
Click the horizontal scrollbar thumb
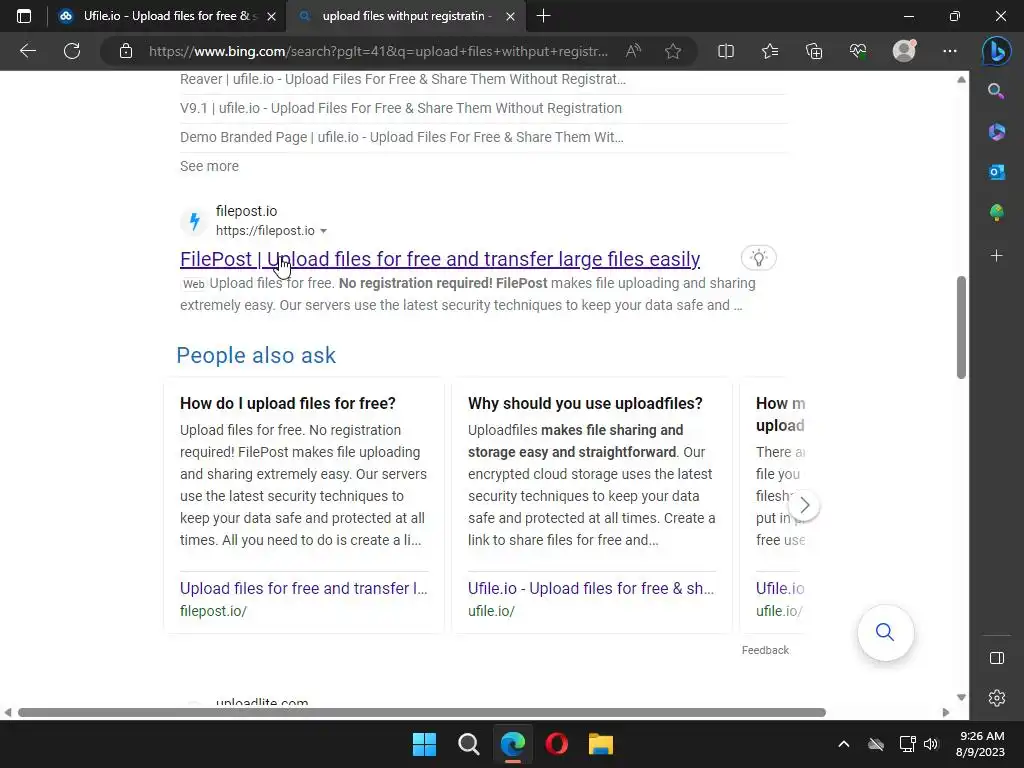coord(422,712)
